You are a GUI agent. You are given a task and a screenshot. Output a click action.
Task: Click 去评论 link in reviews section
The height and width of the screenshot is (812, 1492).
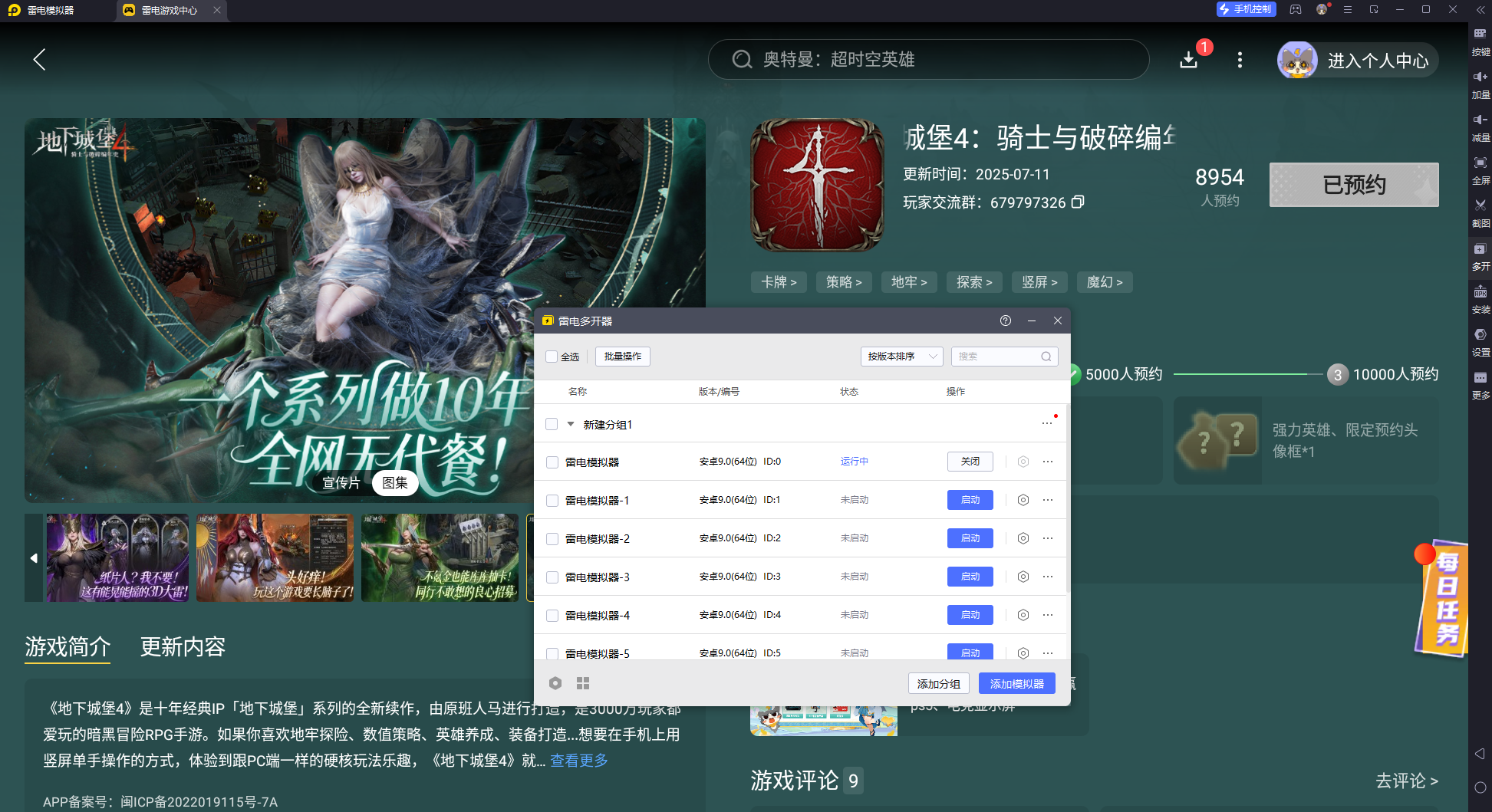click(x=1407, y=781)
